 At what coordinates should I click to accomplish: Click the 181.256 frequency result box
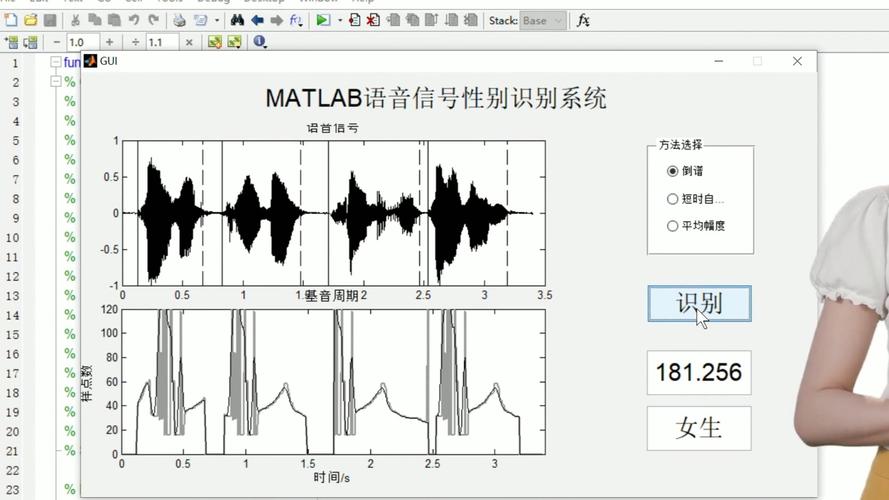pyautogui.click(x=699, y=372)
